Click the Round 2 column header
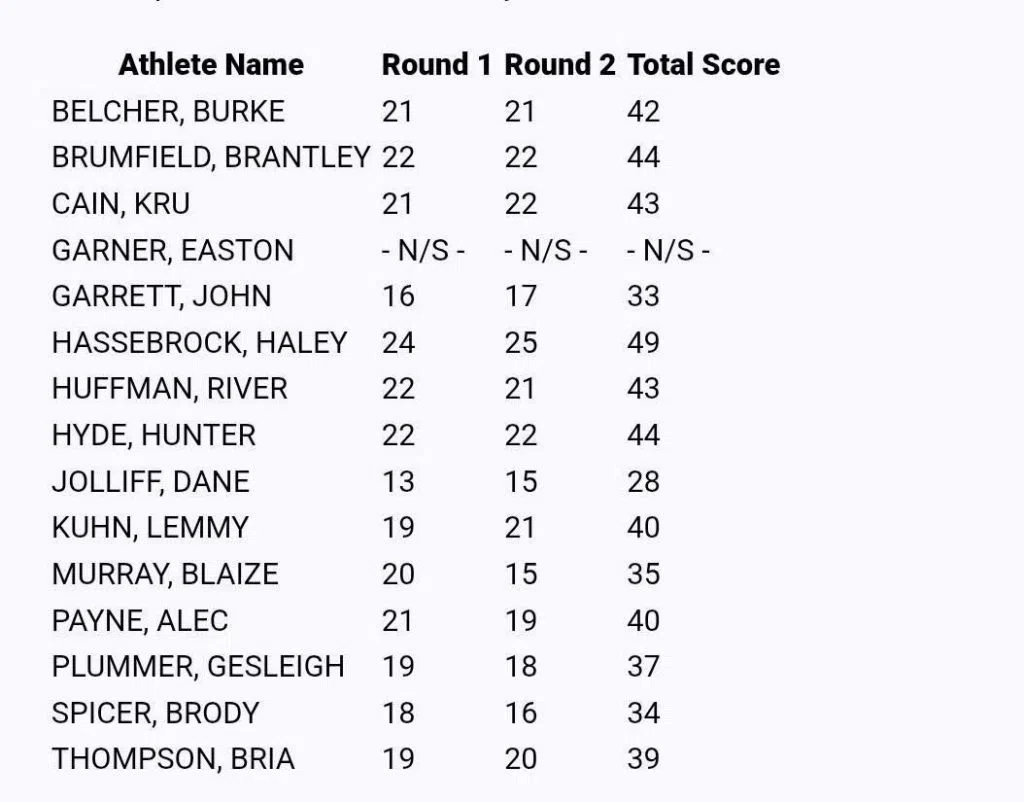Image resolution: width=1024 pixels, height=802 pixels. pyautogui.click(x=560, y=65)
